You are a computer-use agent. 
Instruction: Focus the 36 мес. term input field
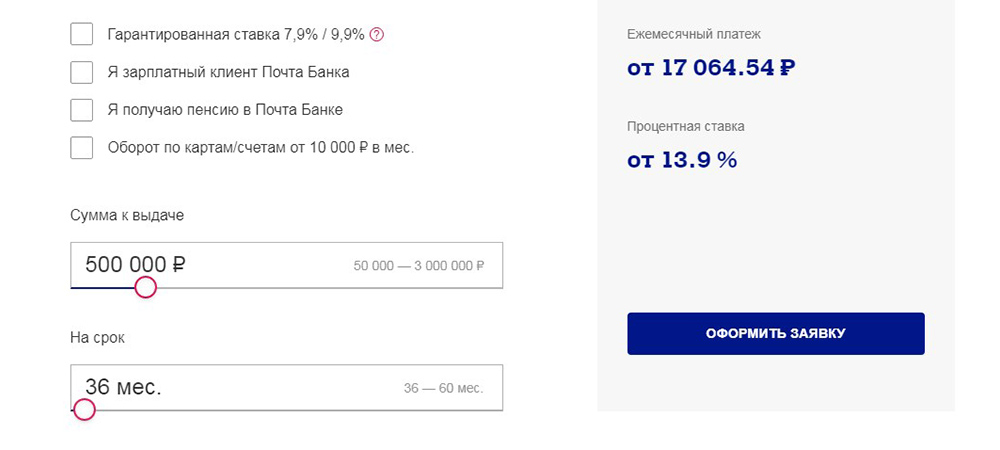click(286, 387)
